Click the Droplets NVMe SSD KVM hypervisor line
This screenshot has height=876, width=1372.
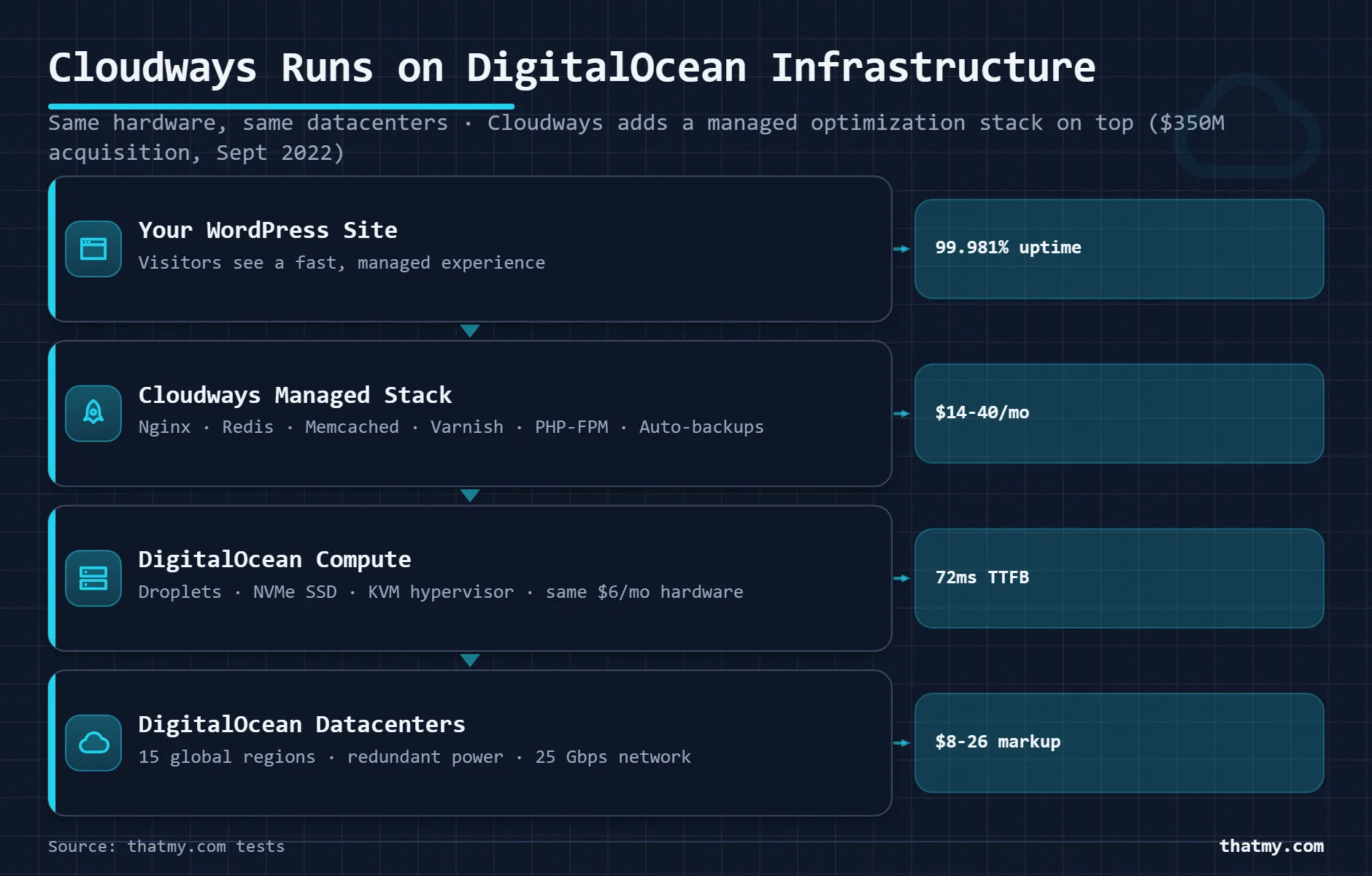tap(441, 592)
